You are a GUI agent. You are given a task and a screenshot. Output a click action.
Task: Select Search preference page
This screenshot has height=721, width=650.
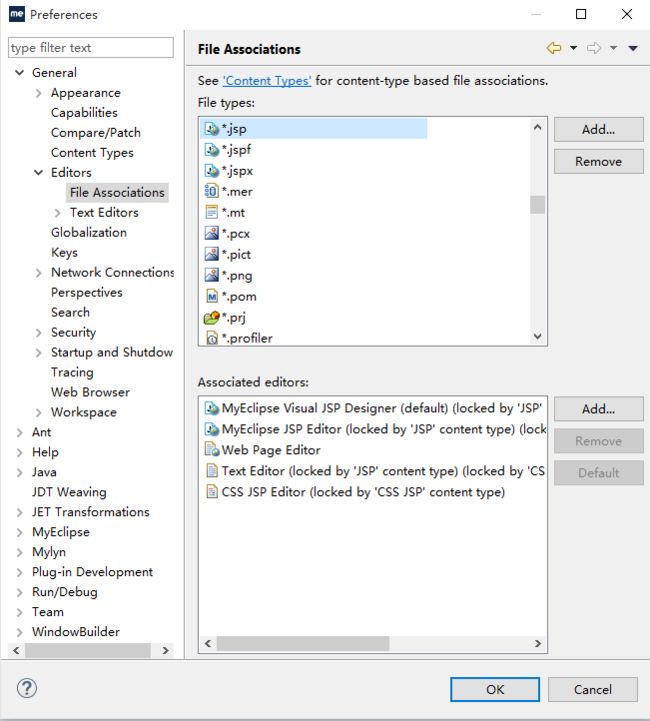[x=70, y=312]
